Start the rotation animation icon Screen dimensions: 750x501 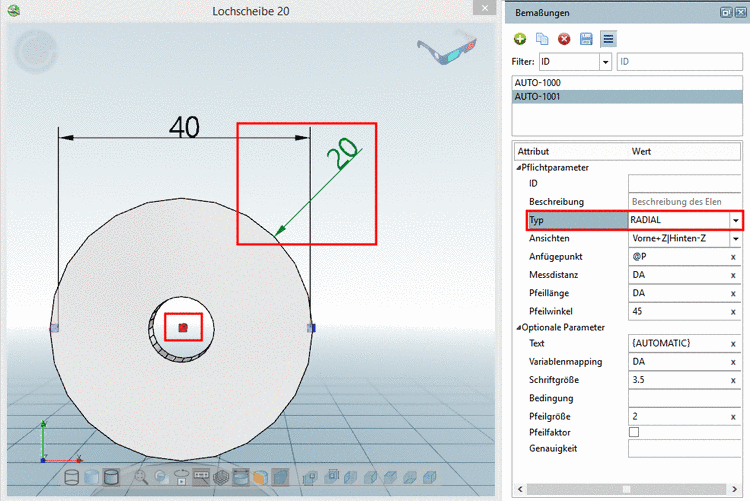[181, 477]
